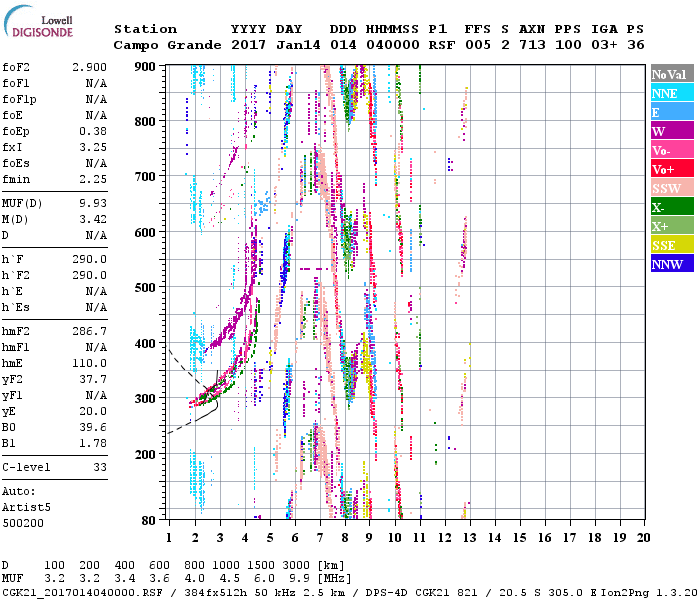Click the MUF 9.9 value for 3000 km
This screenshot has width=700, height=600.
tap(299, 578)
